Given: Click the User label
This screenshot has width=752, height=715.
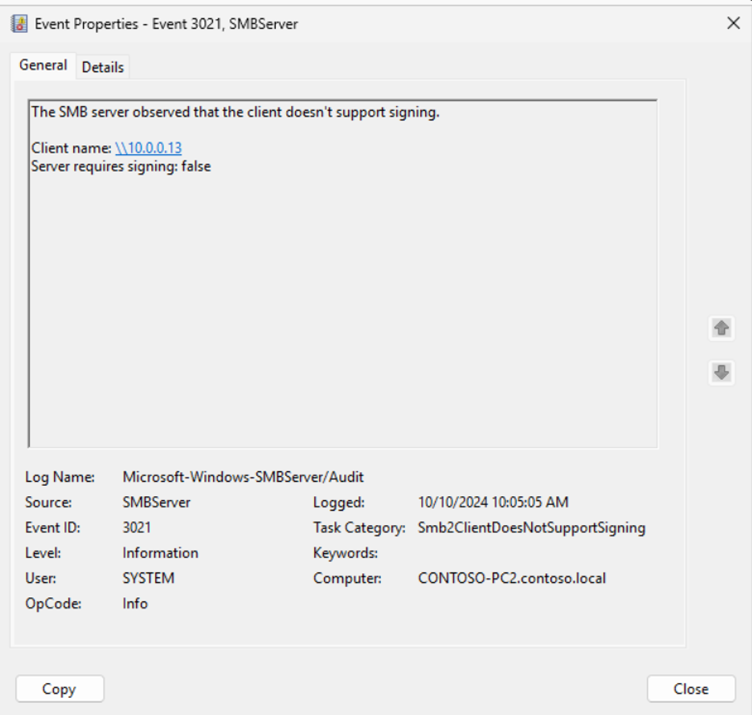Looking at the screenshot, I should point(40,578).
